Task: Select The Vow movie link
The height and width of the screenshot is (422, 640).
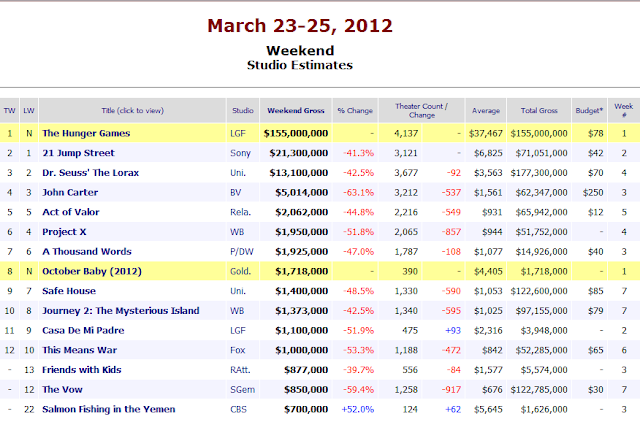Action: (62, 390)
